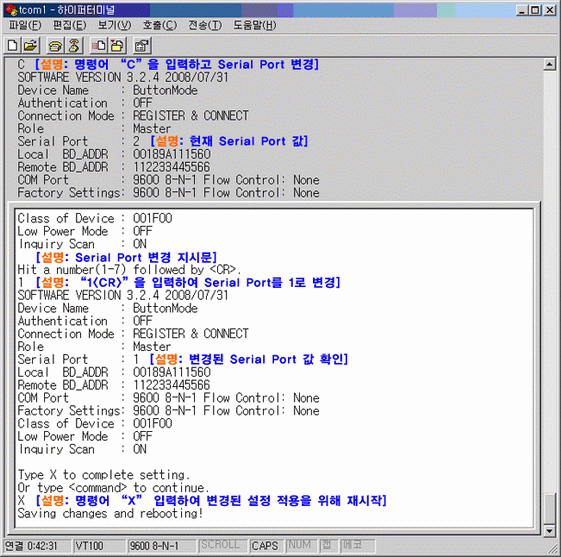Image resolution: width=561 pixels, height=557 pixels.
Task: Close the tcom1 HyperTerminal window
Action: (x=550, y=10)
